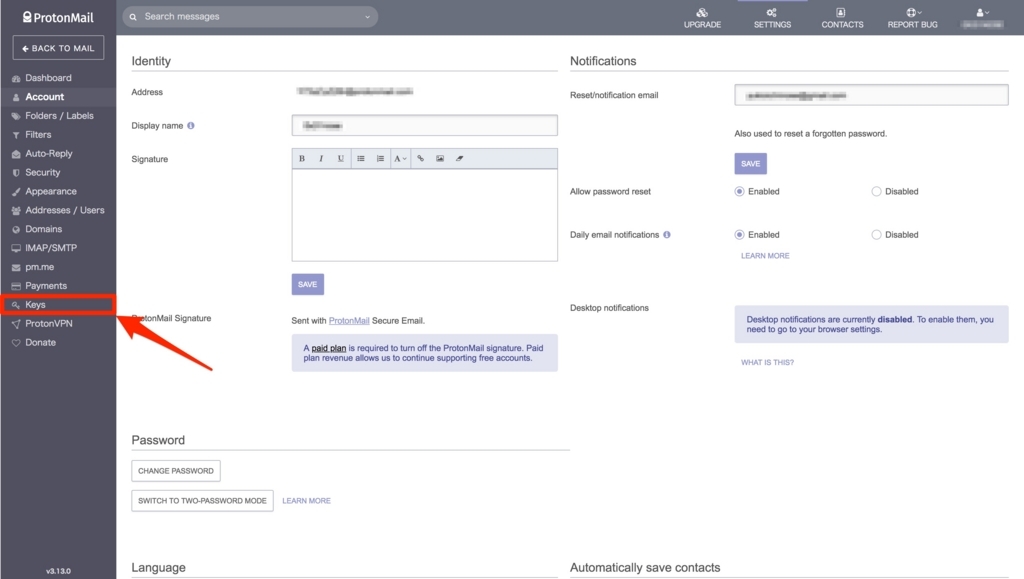
Task: Toggle italic in the signature editor
Action: coord(321,159)
